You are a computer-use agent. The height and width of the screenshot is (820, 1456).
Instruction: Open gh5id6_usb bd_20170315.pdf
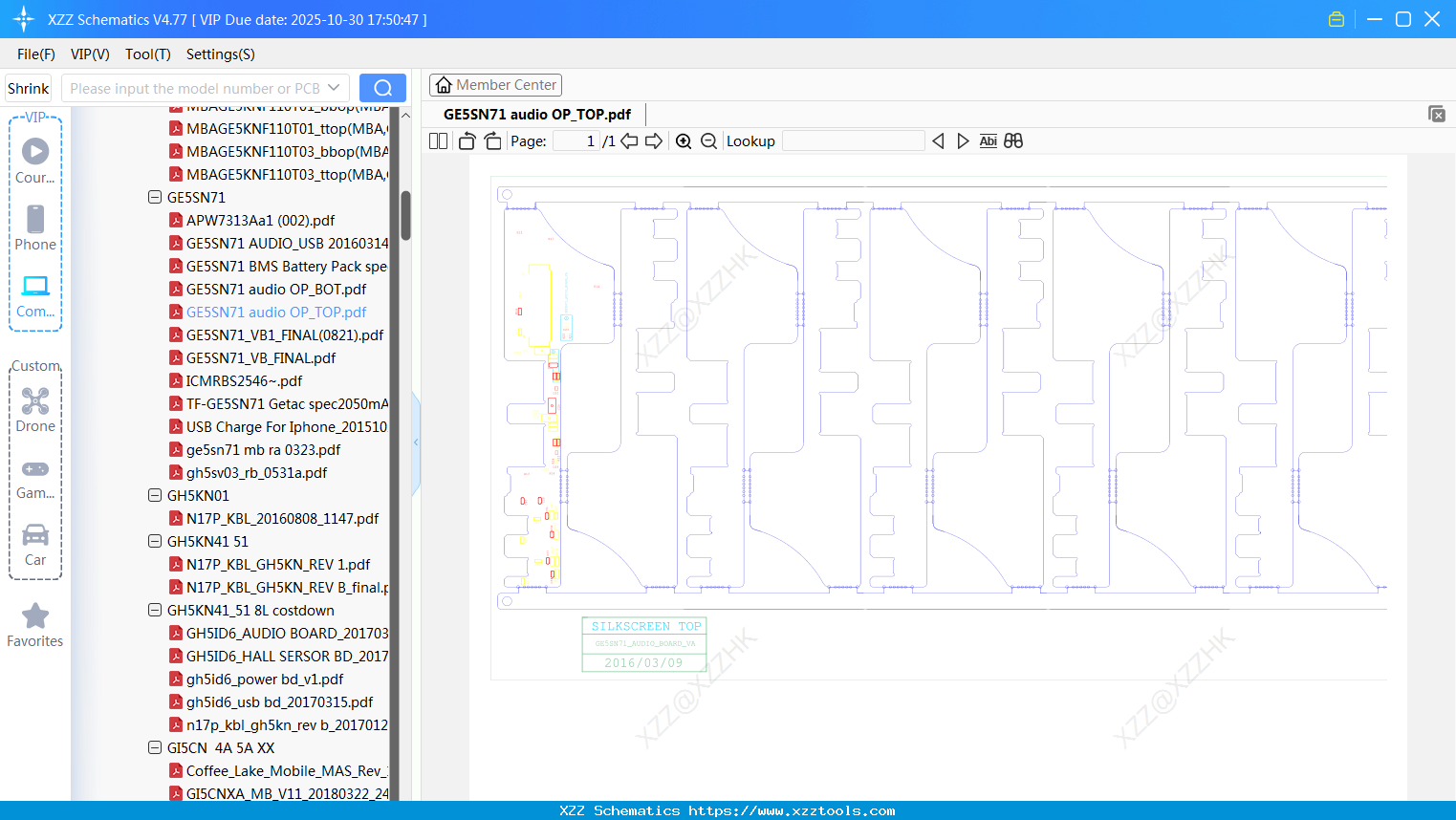[279, 701]
